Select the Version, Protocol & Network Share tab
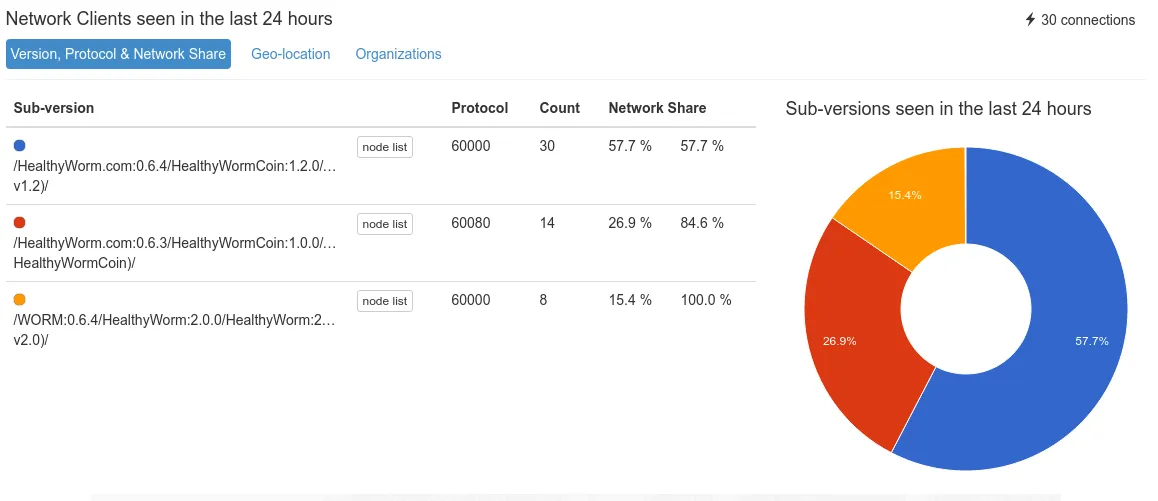The image size is (1158, 501). point(118,54)
